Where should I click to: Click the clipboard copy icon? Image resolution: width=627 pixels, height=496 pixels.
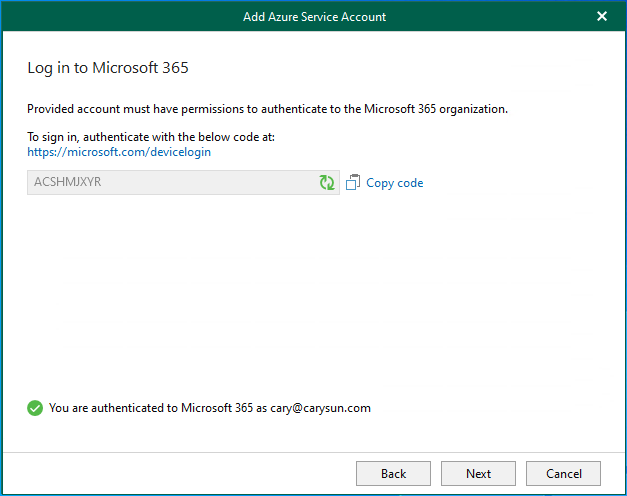352,183
